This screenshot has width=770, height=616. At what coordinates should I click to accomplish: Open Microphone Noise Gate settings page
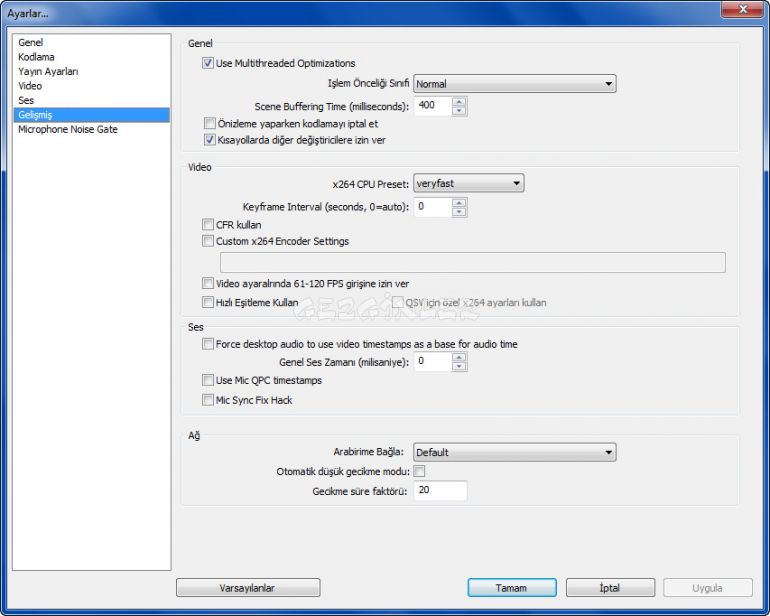coord(67,129)
